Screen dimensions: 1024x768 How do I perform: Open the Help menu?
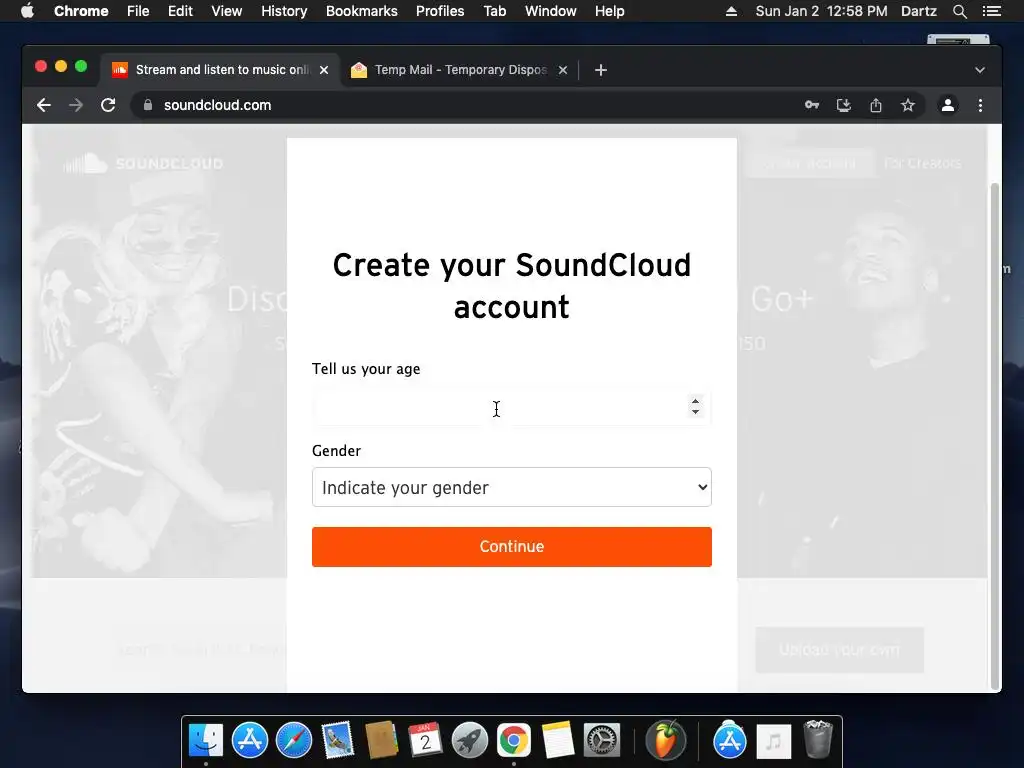[609, 11]
